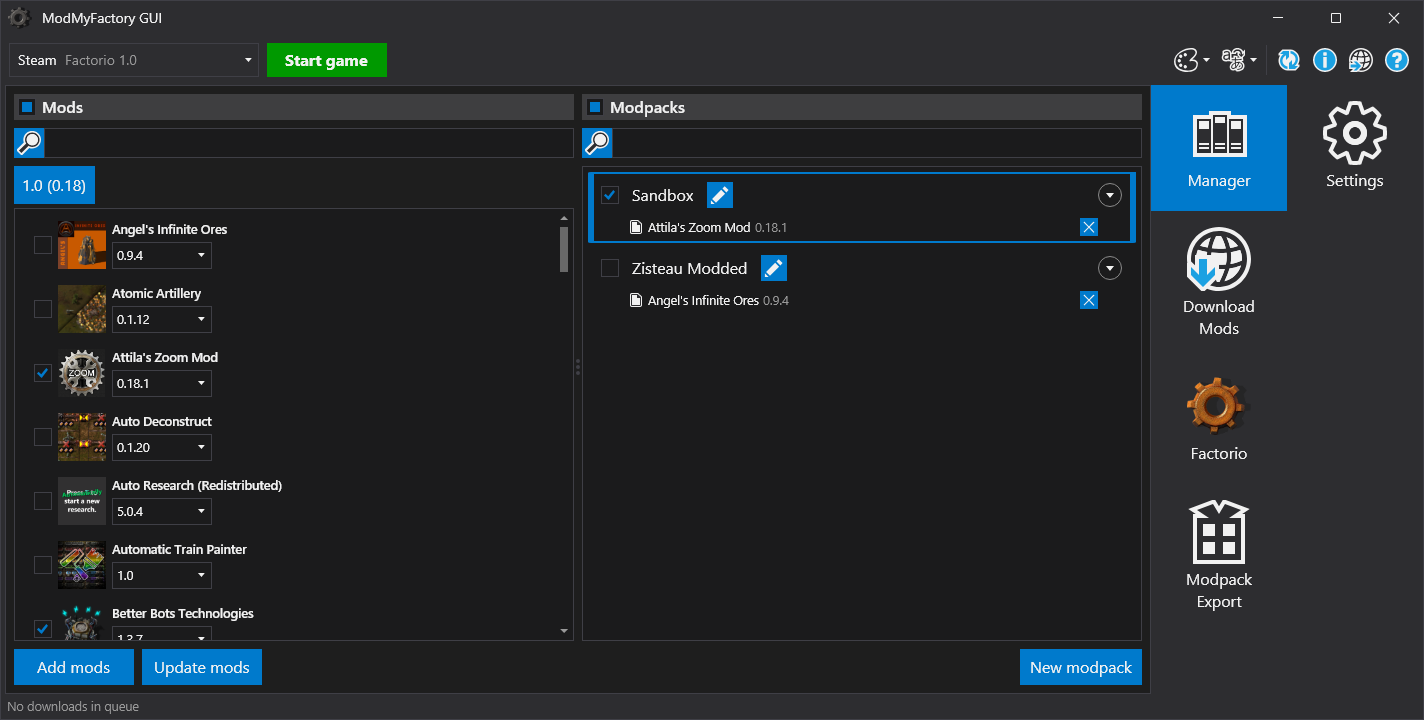Rename the Sandbox modpack with pencil icon
Viewport: 1424px width, 720px height.
(x=720, y=195)
